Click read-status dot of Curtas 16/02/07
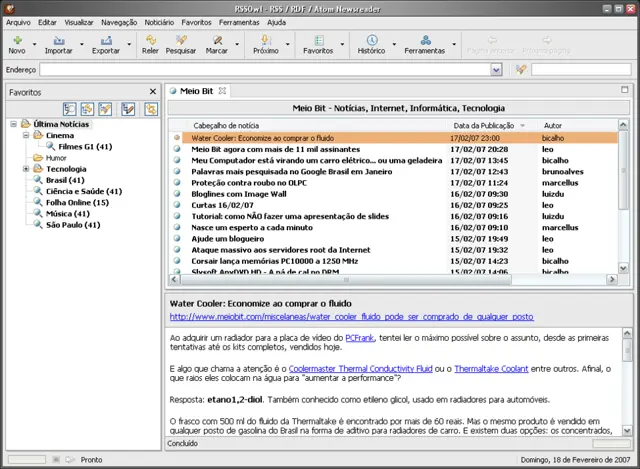The width and height of the screenshot is (640, 469). click(177, 205)
